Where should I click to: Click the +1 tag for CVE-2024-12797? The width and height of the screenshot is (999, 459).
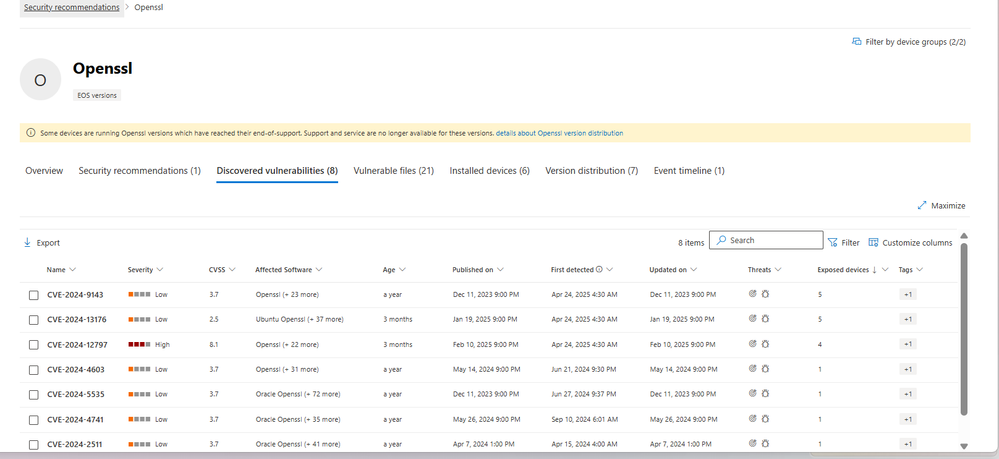pos(908,344)
